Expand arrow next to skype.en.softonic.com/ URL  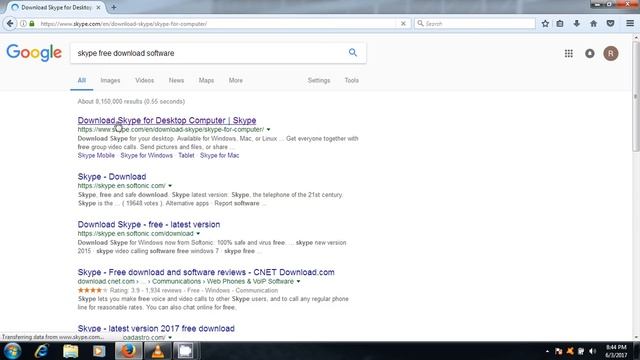coord(170,186)
